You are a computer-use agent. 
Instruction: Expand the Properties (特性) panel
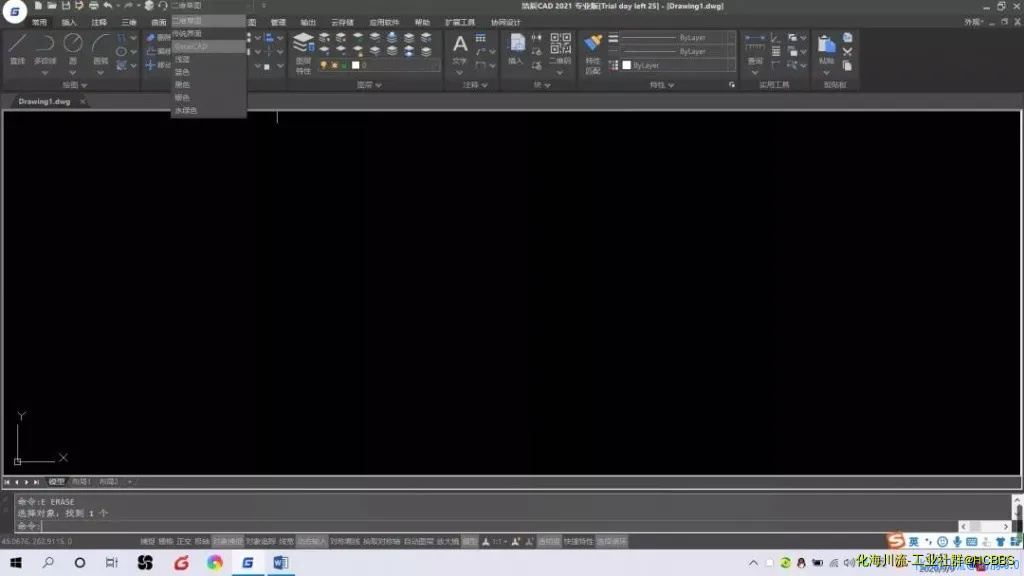[x=662, y=85]
